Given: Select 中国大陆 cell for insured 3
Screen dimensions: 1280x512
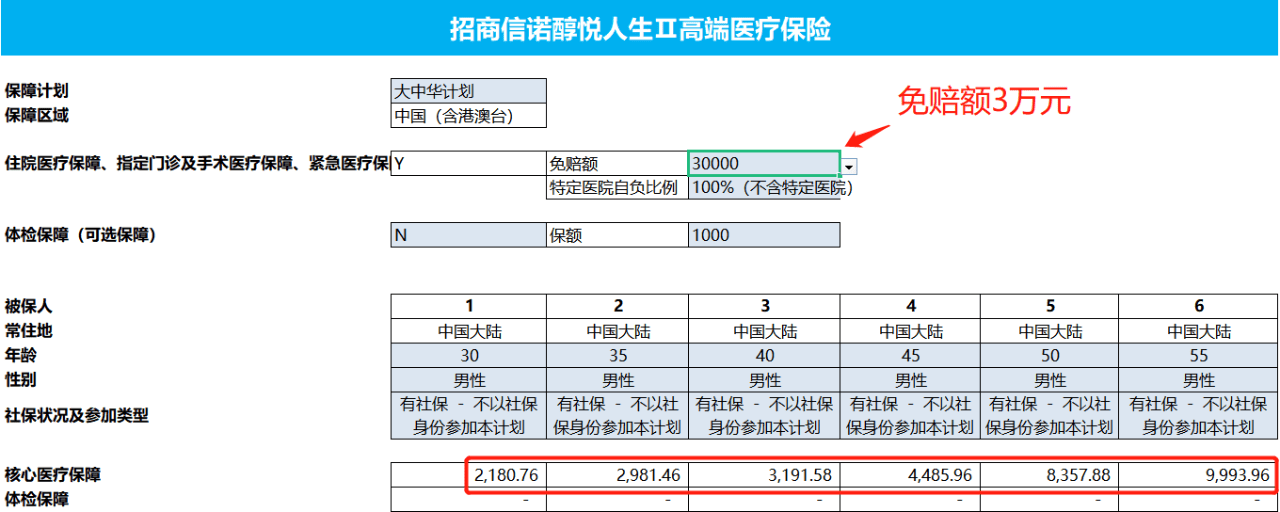Looking at the screenshot, I should pos(764,331).
